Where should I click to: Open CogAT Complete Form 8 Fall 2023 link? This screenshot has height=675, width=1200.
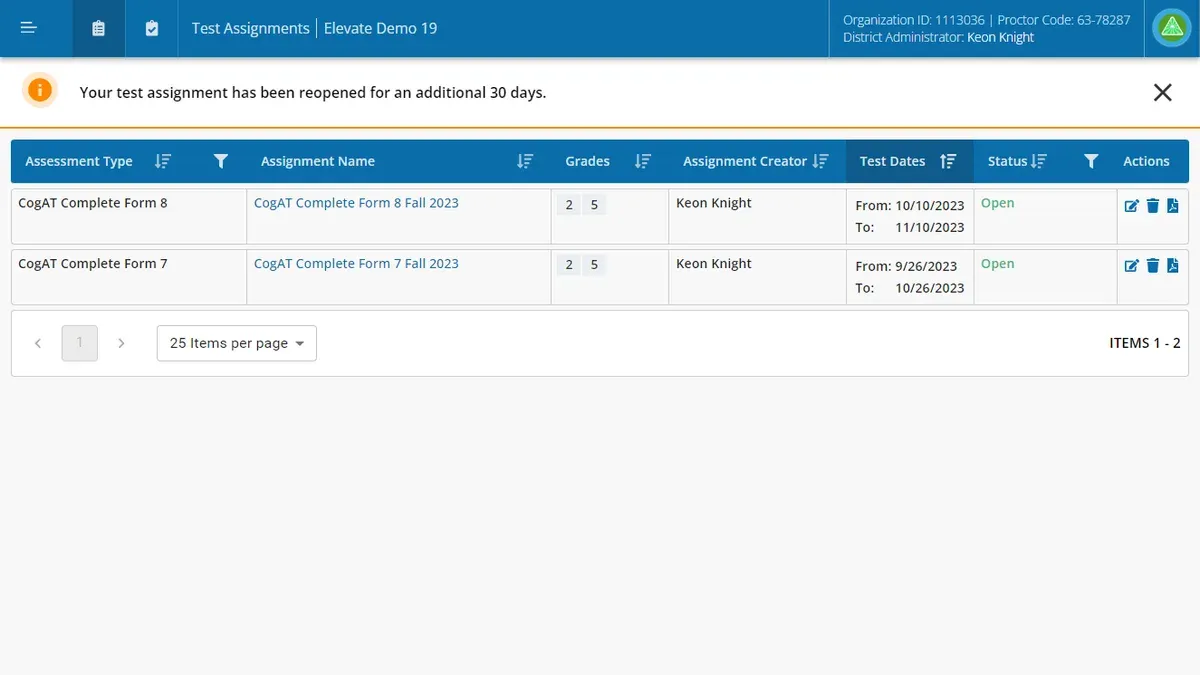coord(356,203)
